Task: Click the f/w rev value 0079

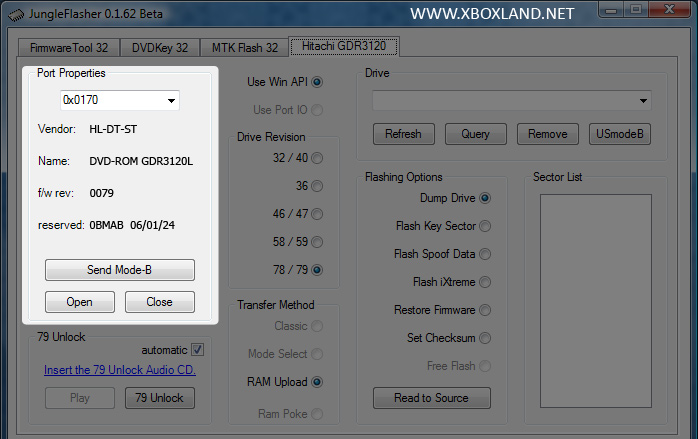Action: [101, 193]
